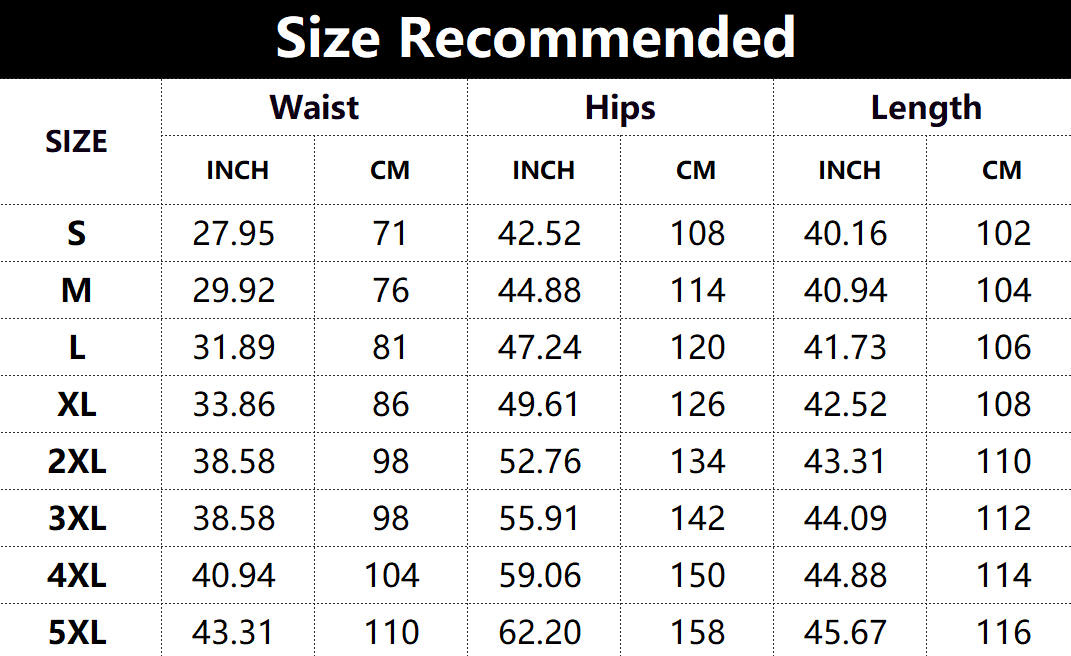Click the INCH subheader under Waist
This screenshot has width=1071, height=656.
coord(238,170)
